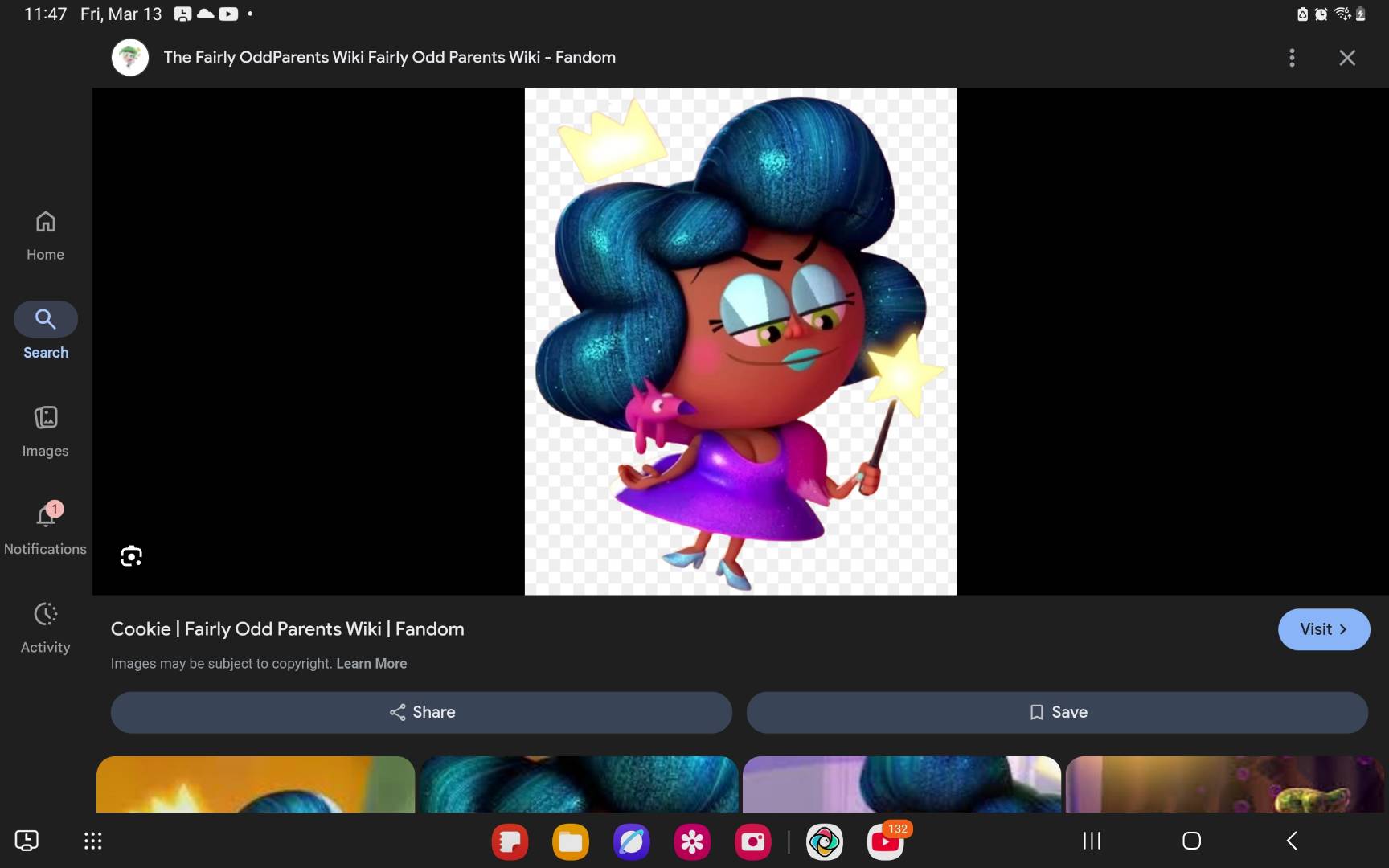Tap the battery icon in the status bar
This screenshot has width=1389, height=868.
(x=1360, y=14)
